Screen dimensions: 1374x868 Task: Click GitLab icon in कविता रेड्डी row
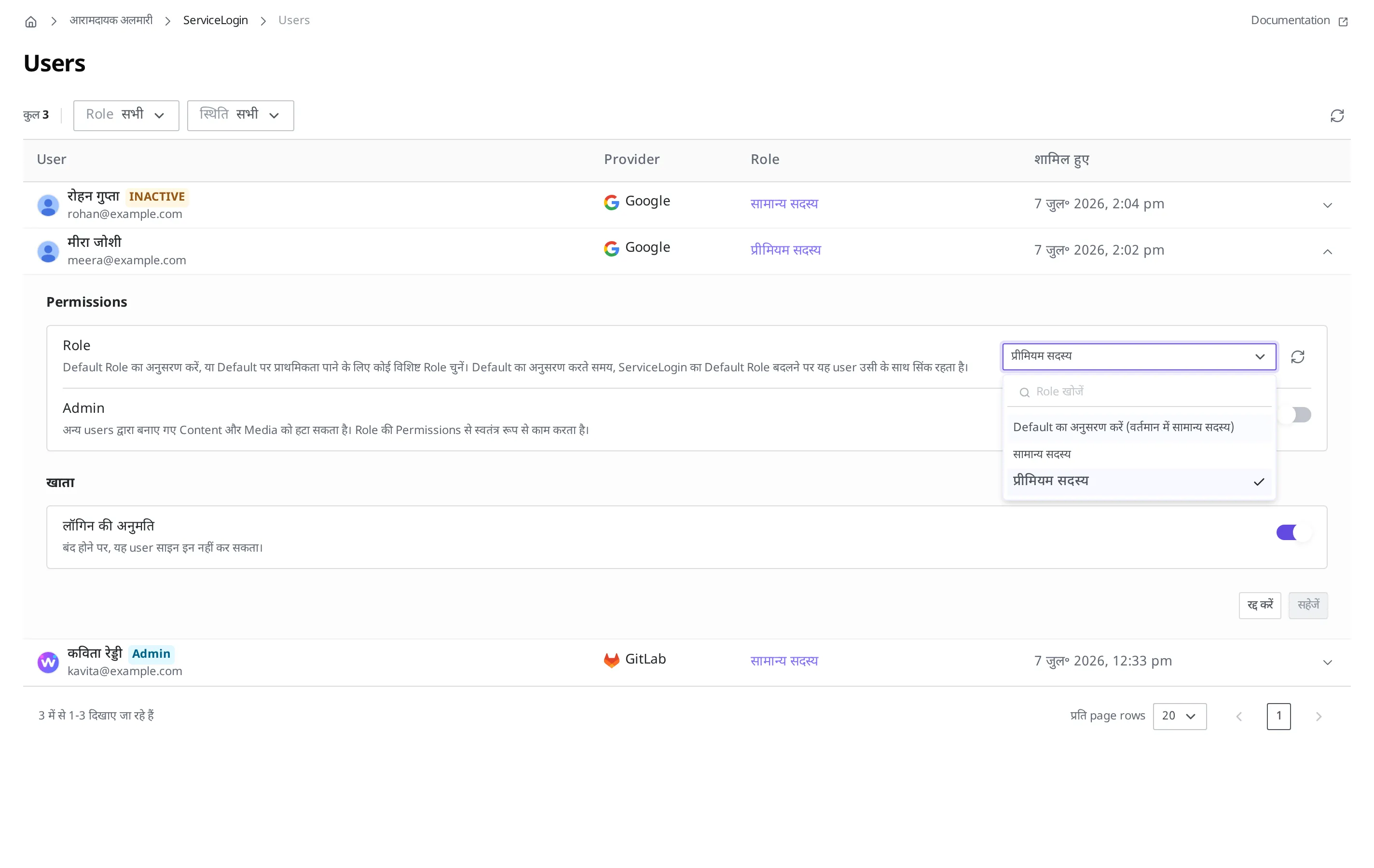point(612,660)
